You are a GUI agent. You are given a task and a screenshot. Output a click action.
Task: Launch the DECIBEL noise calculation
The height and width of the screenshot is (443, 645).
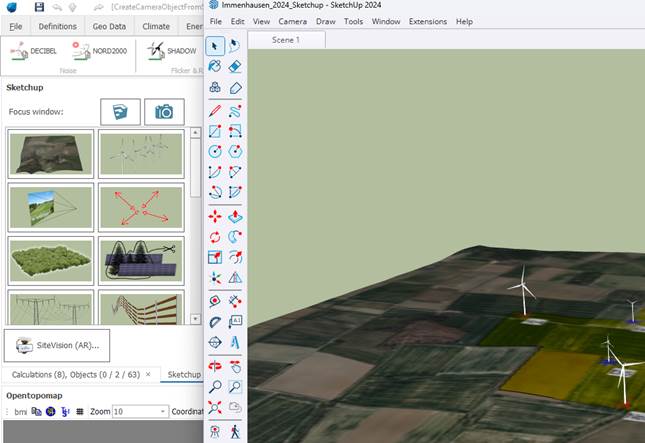click(33, 51)
